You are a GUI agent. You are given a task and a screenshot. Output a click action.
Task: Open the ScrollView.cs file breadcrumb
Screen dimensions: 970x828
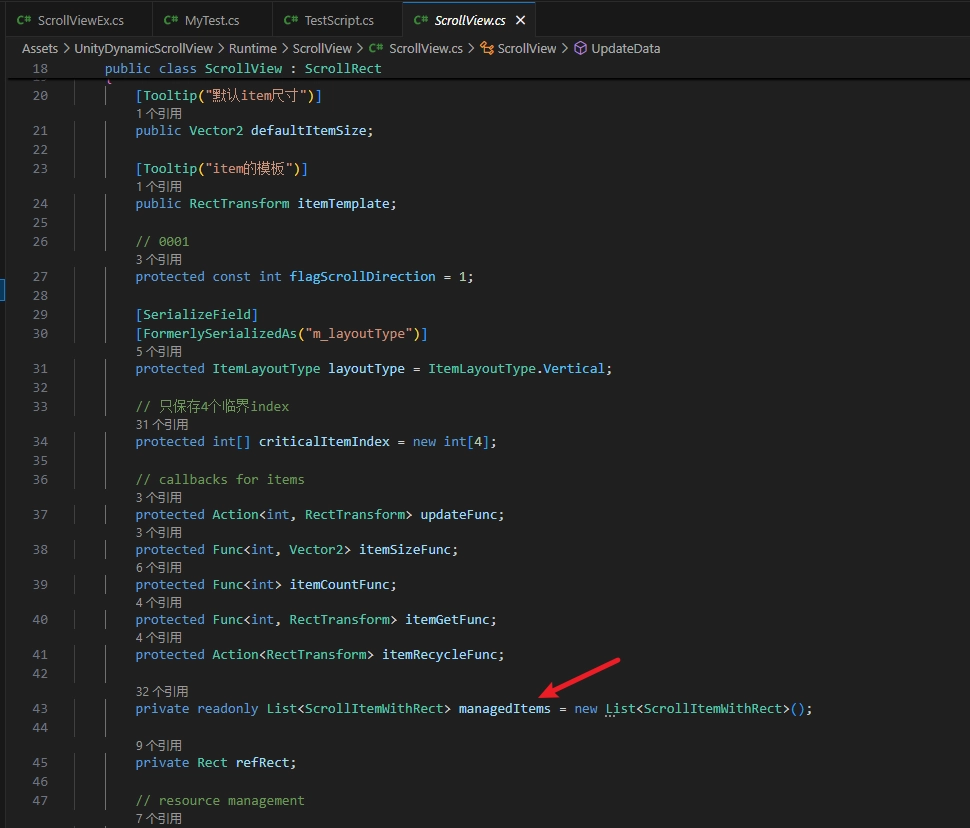[x=426, y=48]
